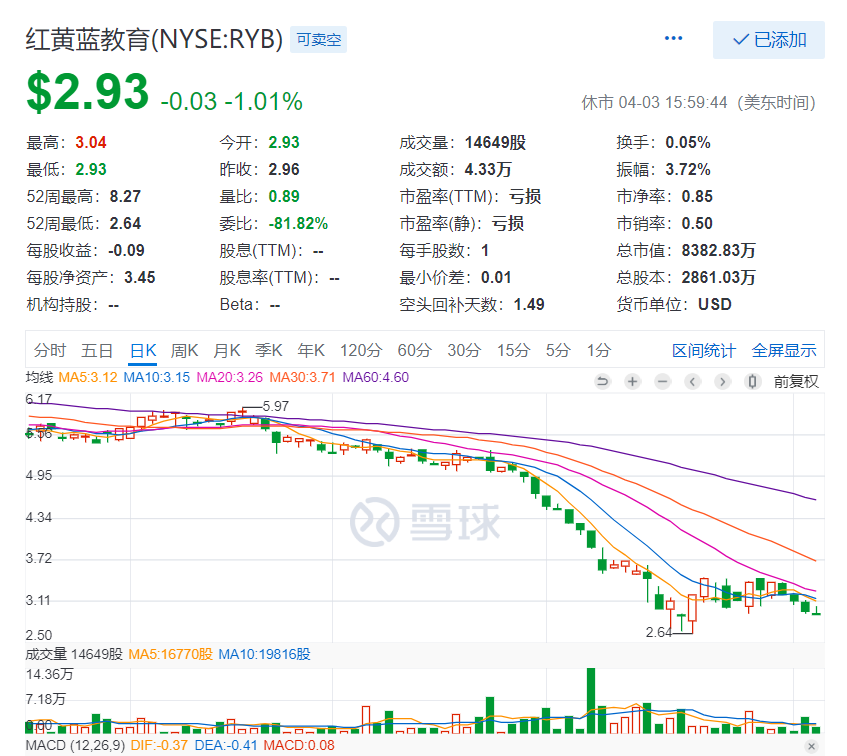Click the MA20:3.26 moving average label

click(x=230, y=377)
